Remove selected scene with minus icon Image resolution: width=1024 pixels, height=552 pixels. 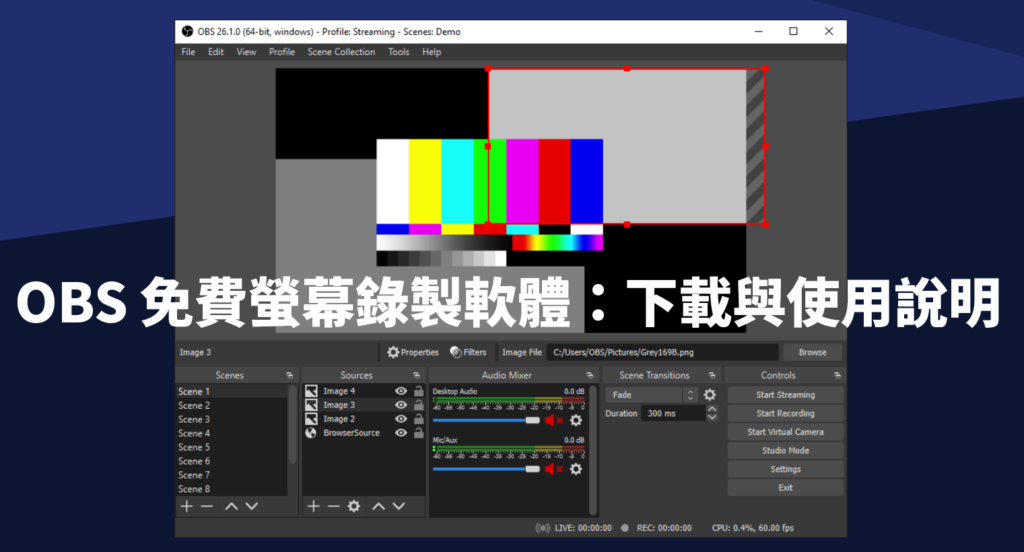(207, 506)
